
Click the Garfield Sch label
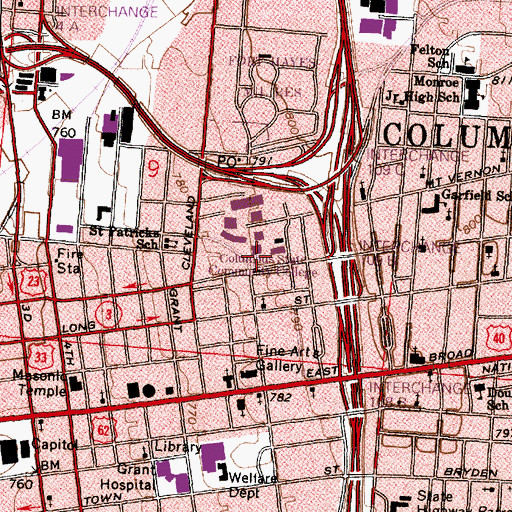pos(476,195)
